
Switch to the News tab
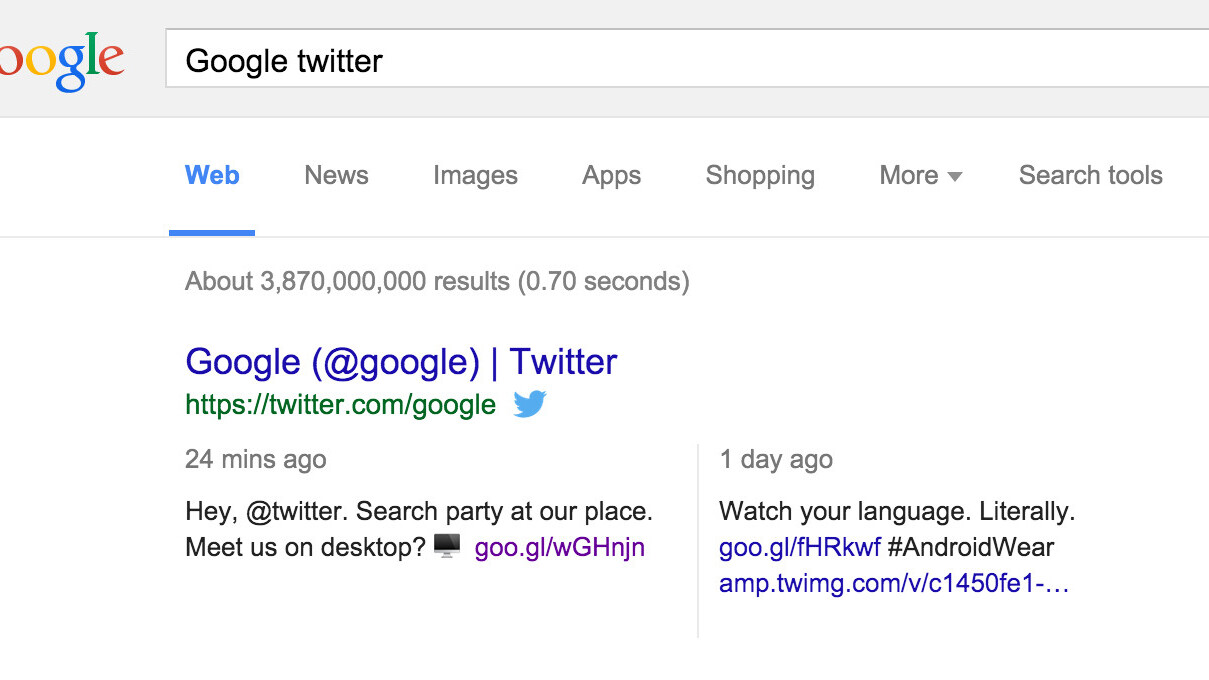click(x=336, y=176)
